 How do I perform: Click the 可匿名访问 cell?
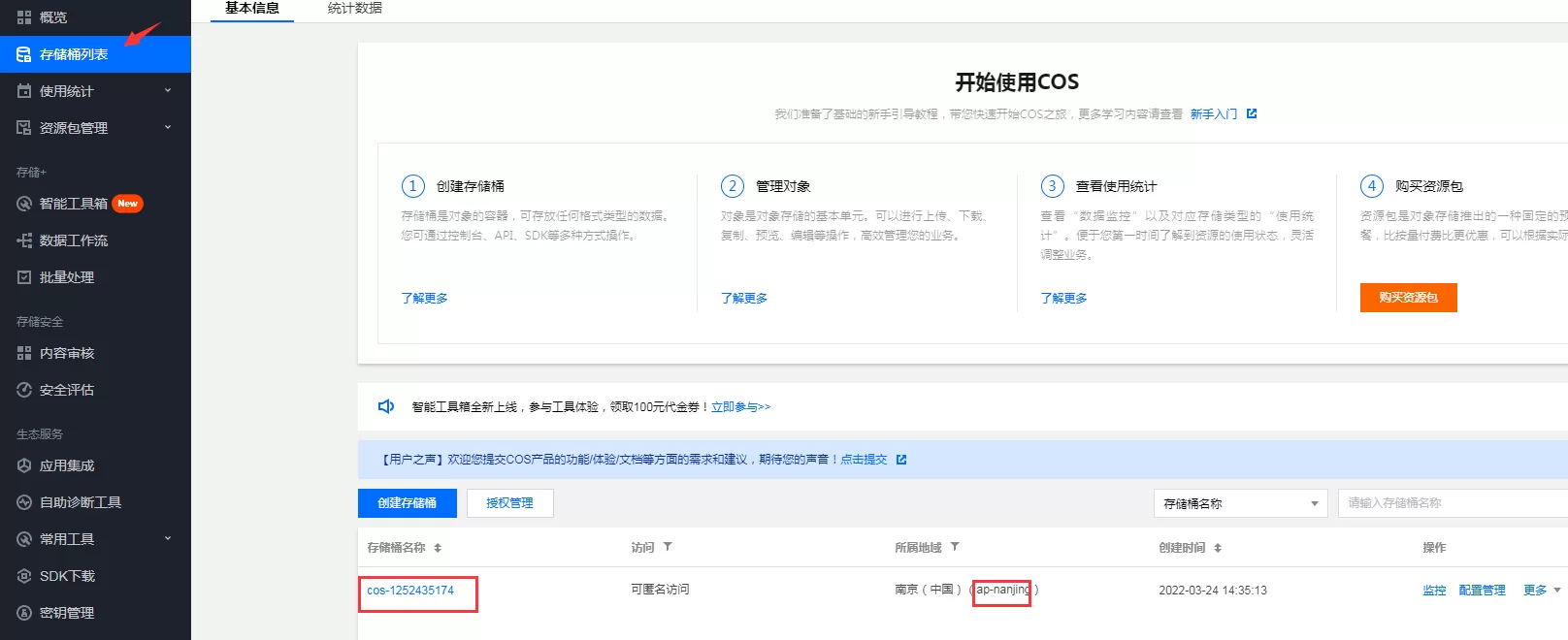(660, 590)
